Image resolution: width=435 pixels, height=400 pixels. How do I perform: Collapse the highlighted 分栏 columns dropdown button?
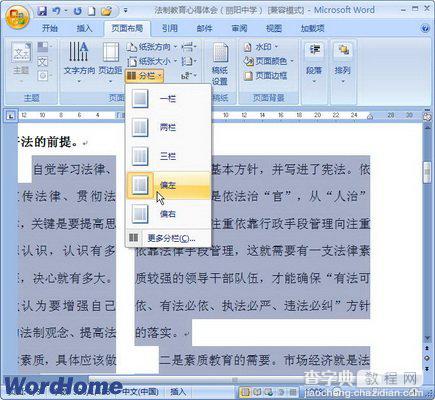pyautogui.click(x=144, y=76)
